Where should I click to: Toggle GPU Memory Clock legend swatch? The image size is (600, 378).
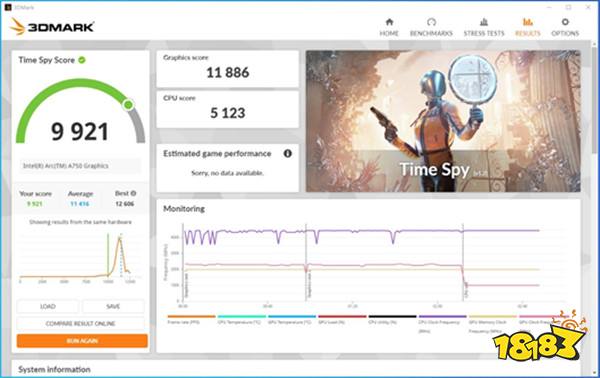493,316
